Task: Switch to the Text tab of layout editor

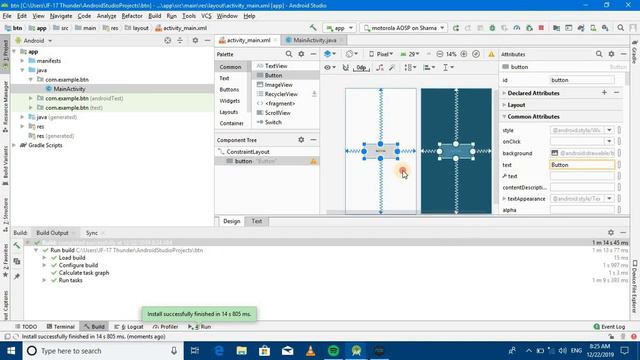Action: (x=256, y=221)
